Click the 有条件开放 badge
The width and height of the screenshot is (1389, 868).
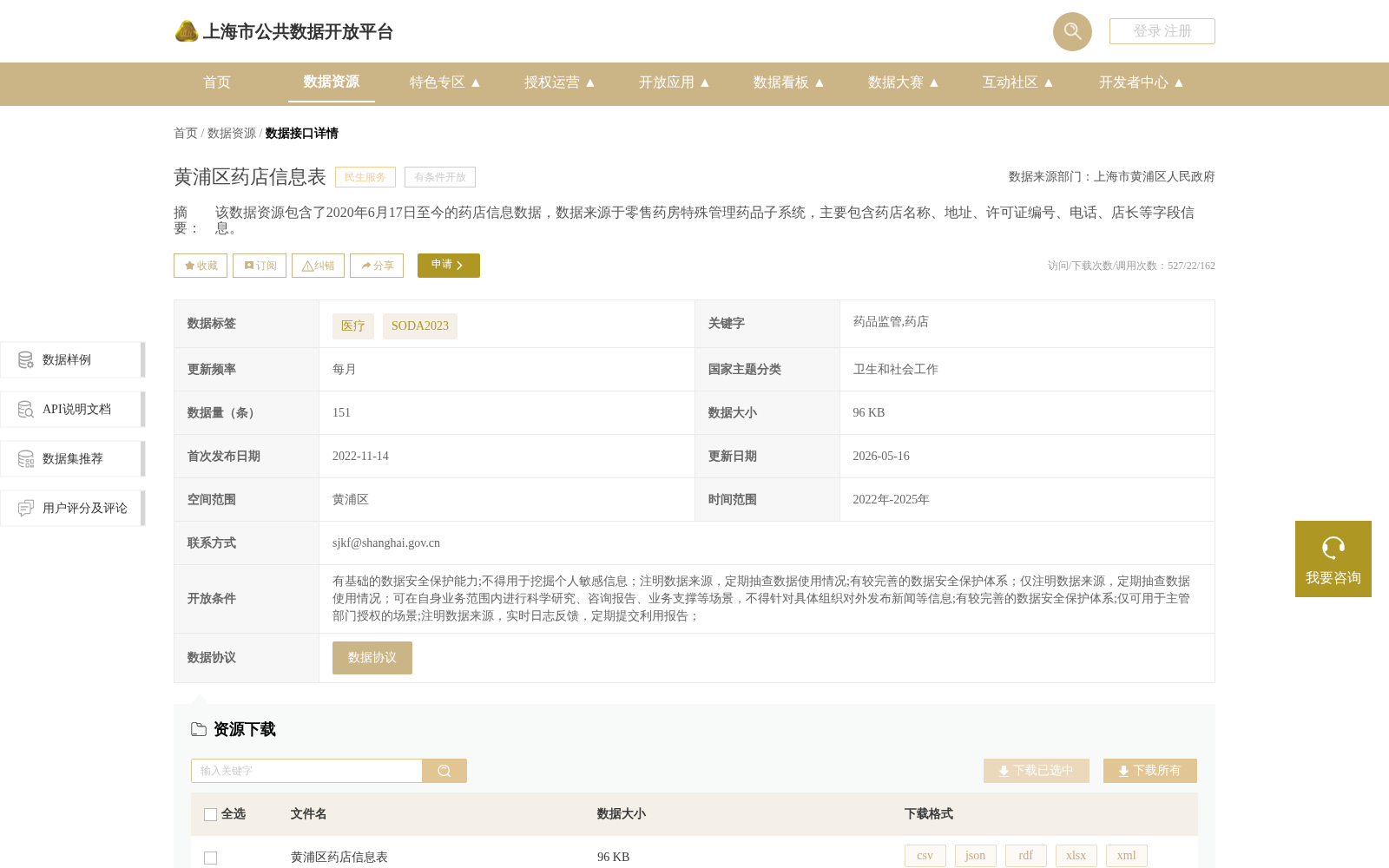440,177
